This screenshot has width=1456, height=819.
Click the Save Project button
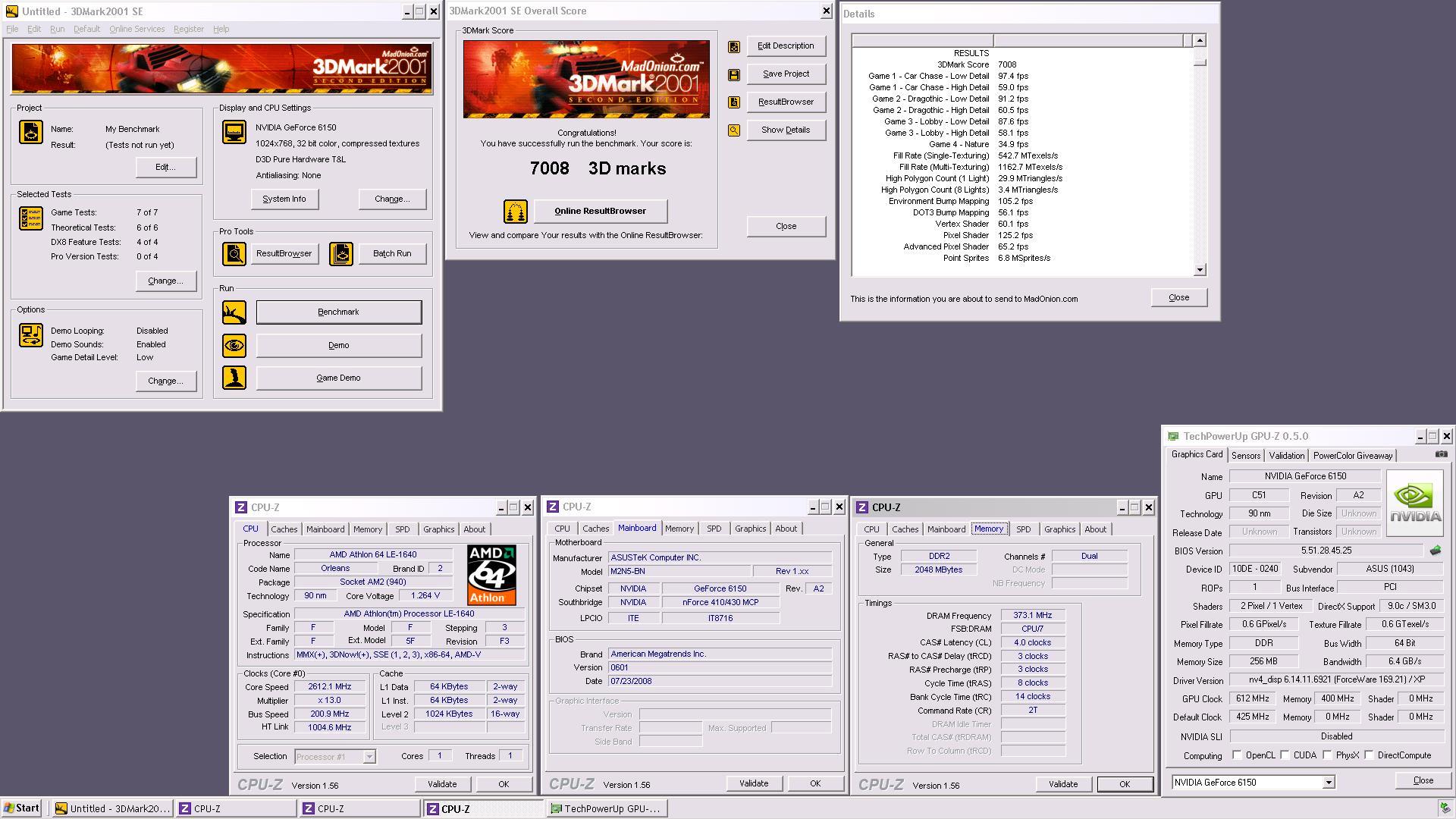point(786,74)
